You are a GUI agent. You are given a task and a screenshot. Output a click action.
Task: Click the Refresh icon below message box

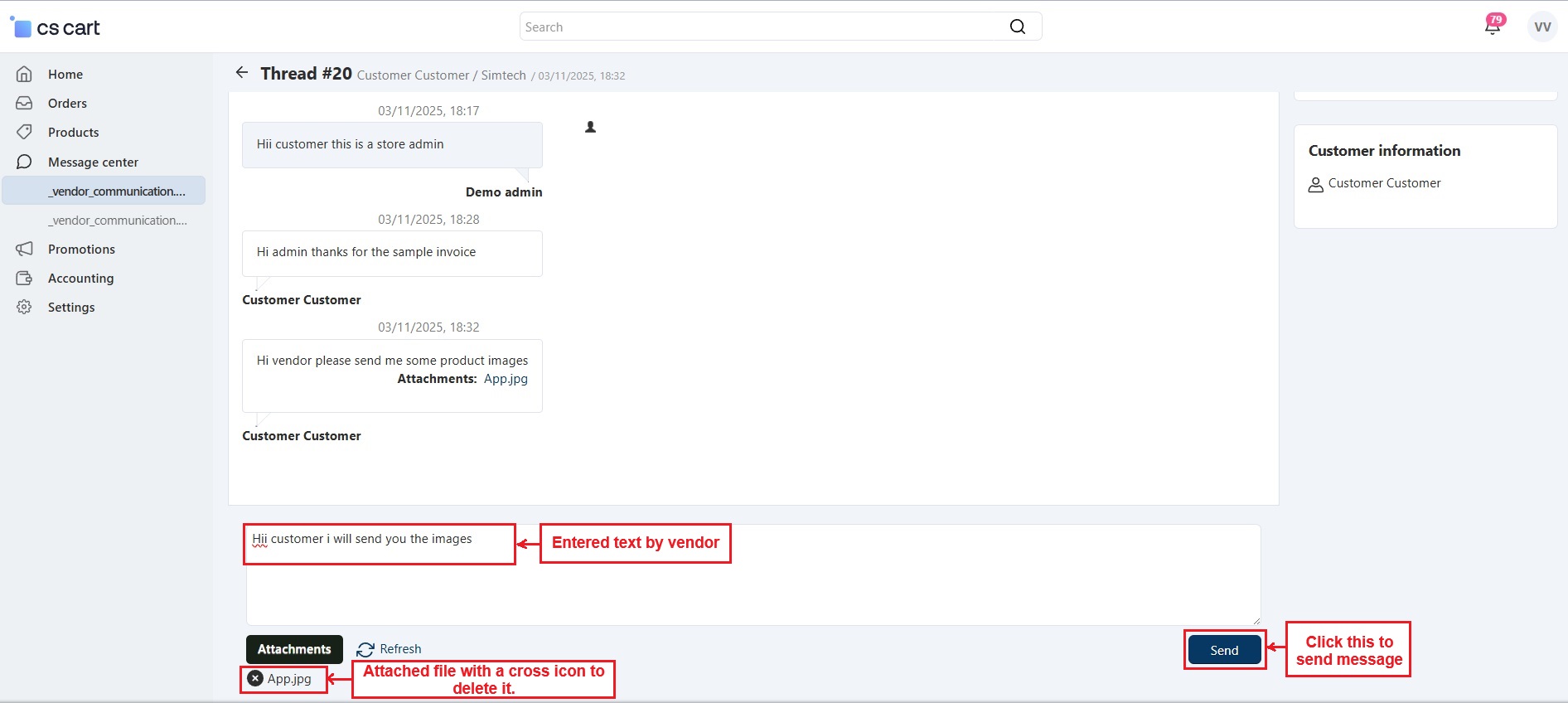coord(365,649)
